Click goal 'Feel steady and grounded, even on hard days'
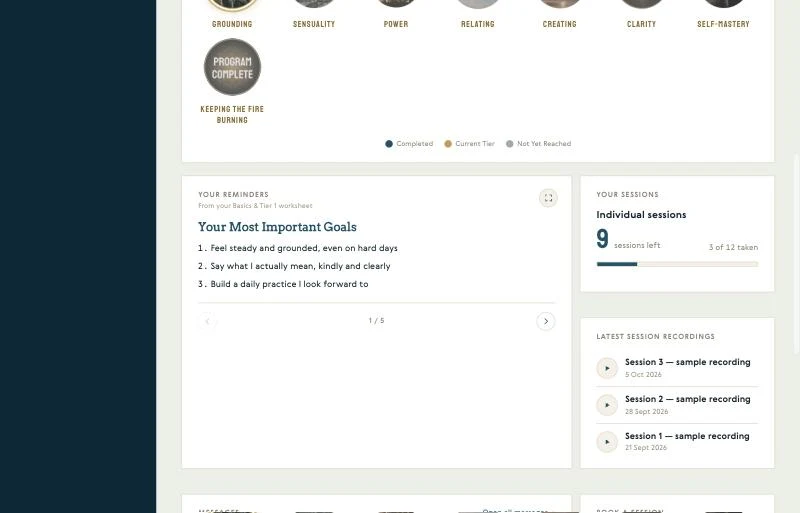 pos(304,248)
